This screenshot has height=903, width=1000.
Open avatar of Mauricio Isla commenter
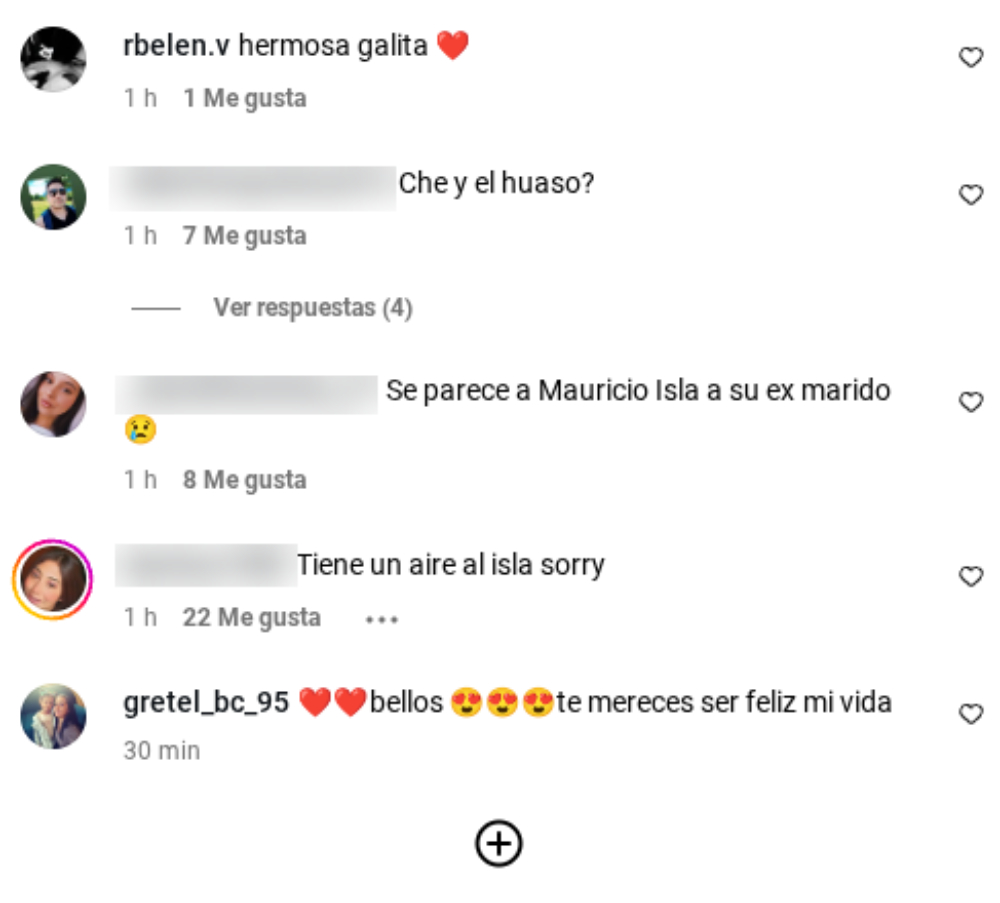coord(53,404)
